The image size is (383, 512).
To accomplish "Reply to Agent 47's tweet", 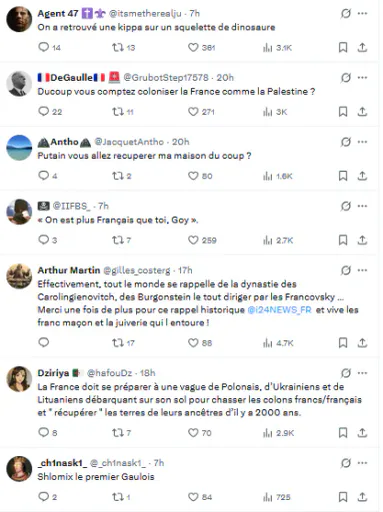I will [44, 47].
